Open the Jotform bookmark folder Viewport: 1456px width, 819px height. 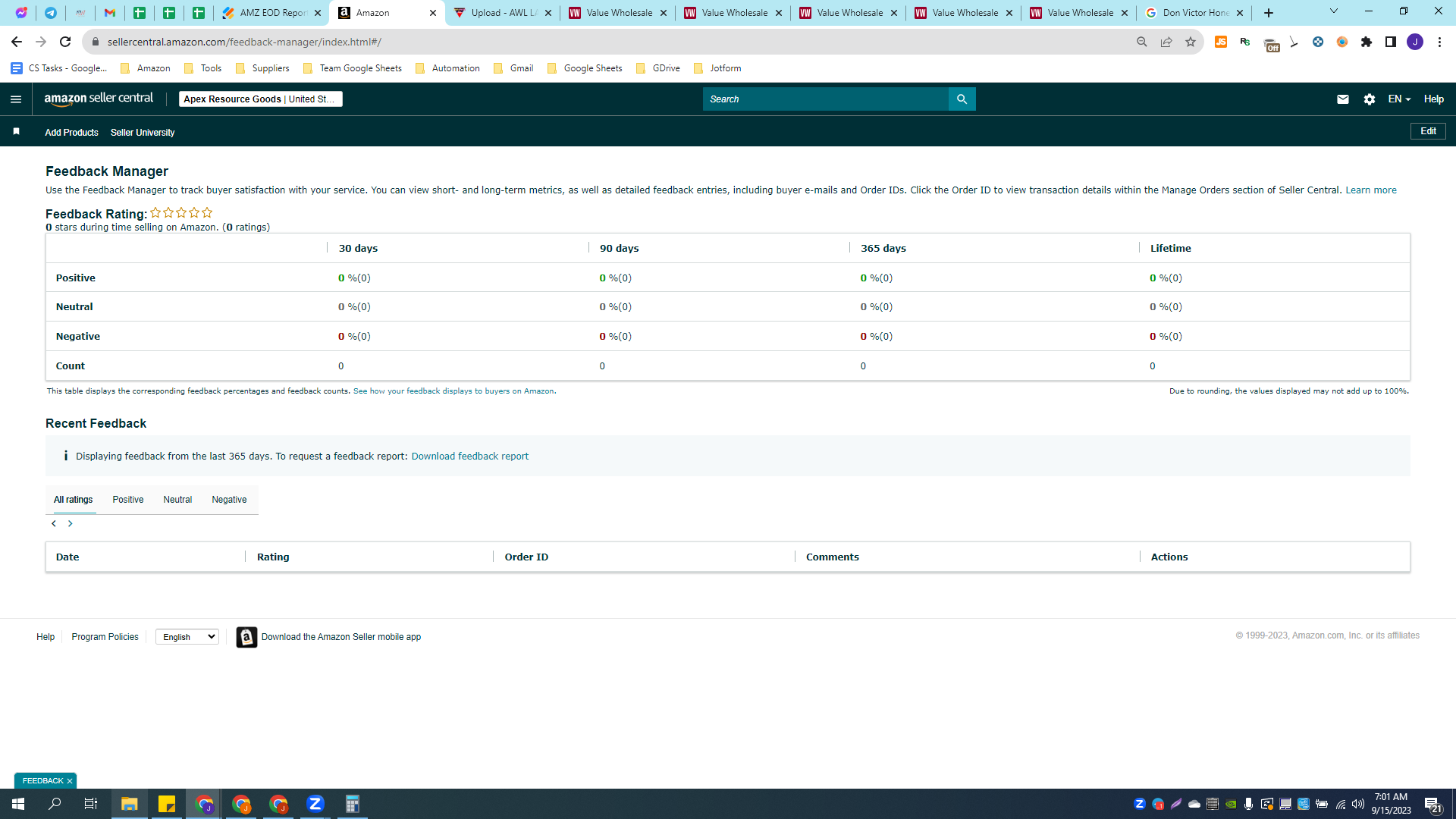click(x=717, y=68)
